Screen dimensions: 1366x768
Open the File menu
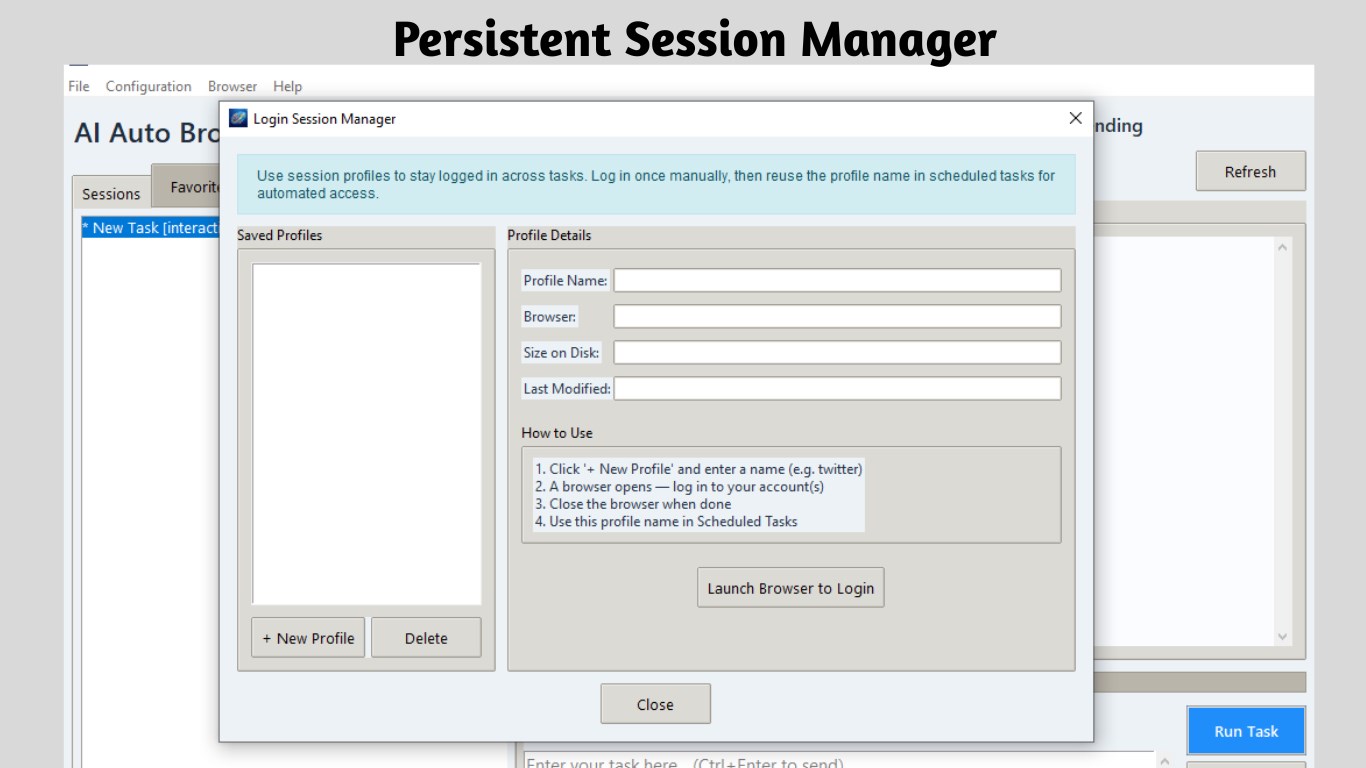(x=79, y=86)
